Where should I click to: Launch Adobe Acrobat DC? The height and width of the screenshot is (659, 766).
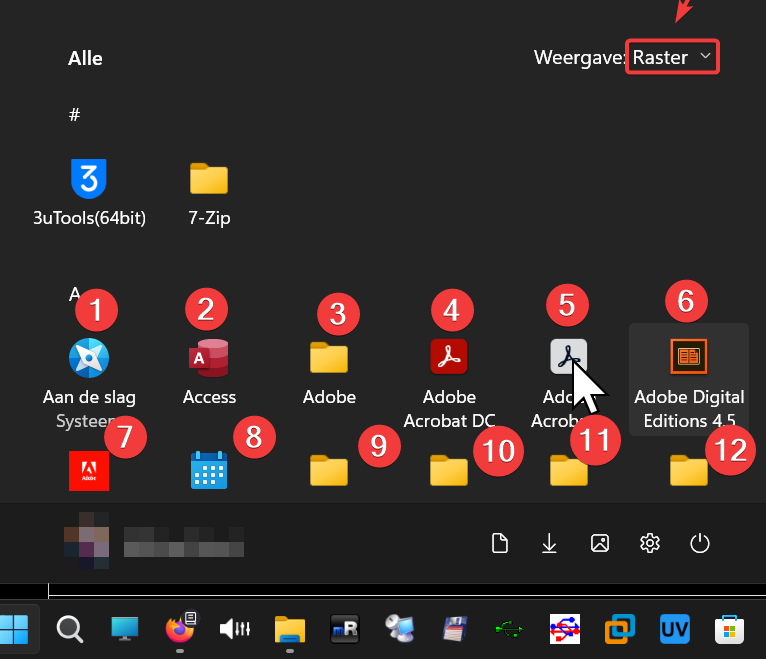pyautogui.click(x=449, y=382)
